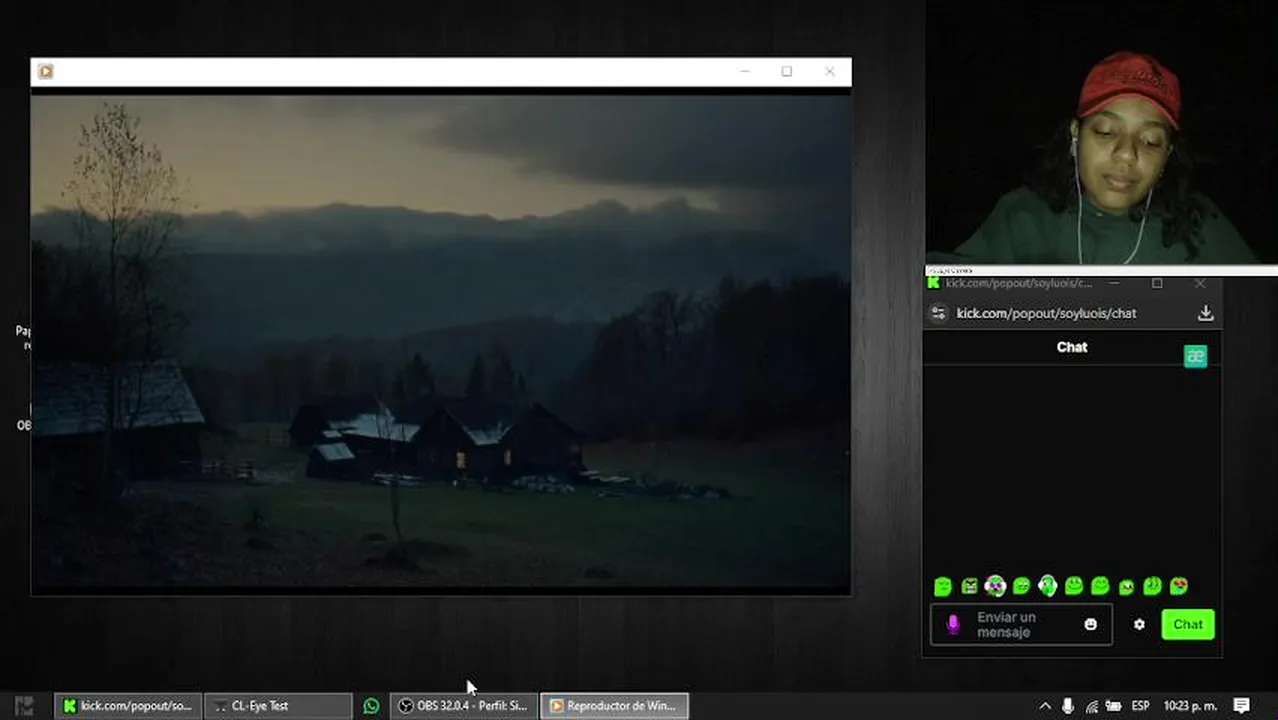Change input language via ESP indicator
This screenshot has width=1278, height=720.
coord(1140,706)
